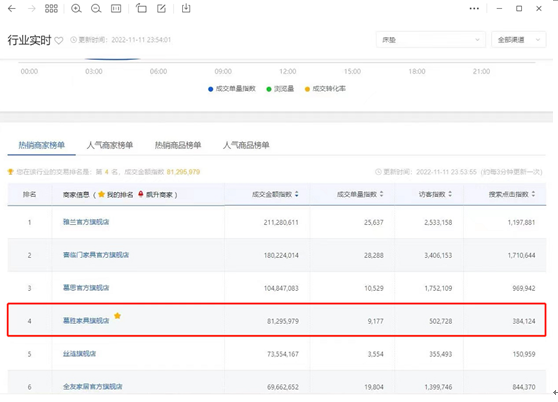Click the 行业实时 page title
Viewport: 558px width, 402px height.
pos(30,40)
